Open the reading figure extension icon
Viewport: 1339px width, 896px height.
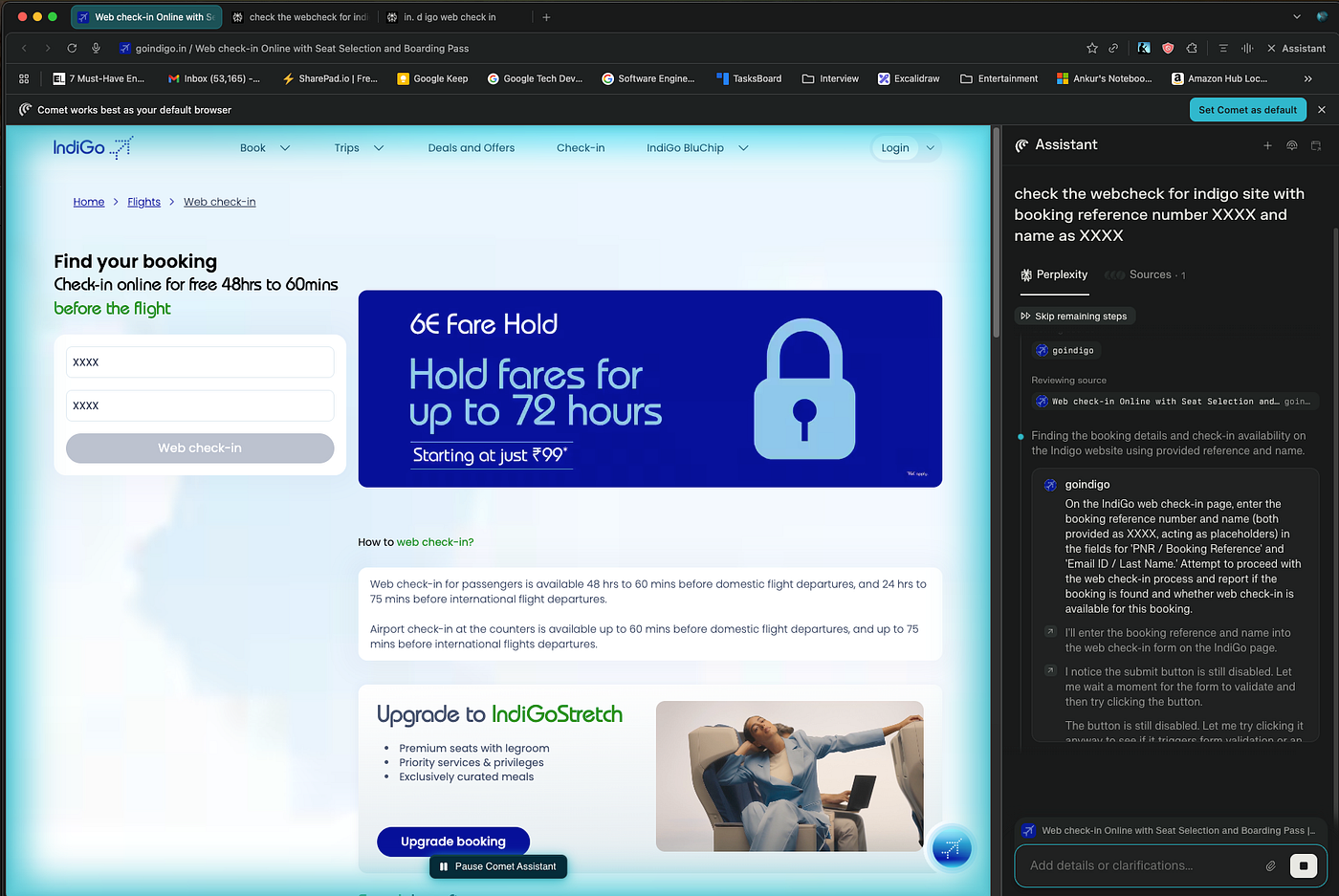click(x=1144, y=48)
